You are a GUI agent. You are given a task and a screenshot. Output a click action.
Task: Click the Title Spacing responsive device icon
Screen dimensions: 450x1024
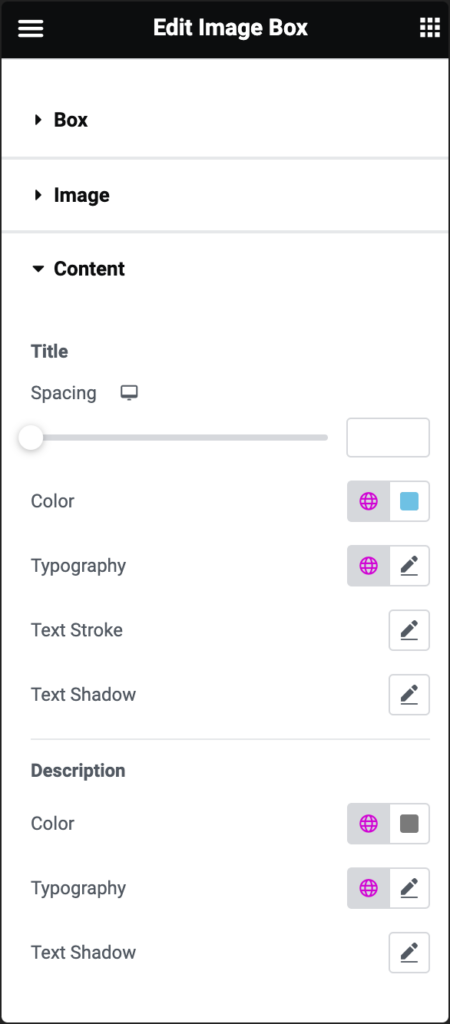click(129, 393)
